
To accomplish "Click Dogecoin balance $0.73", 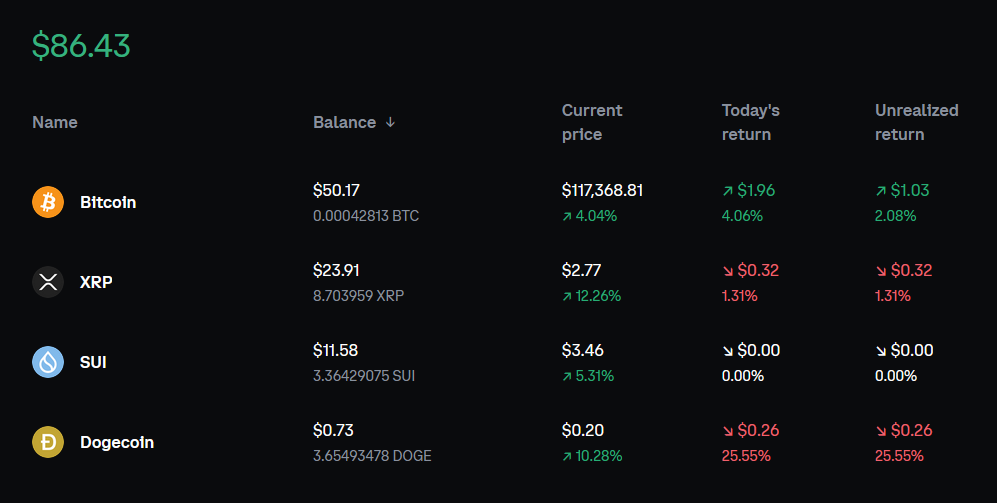I will pyautogui.click(x=333, y=431).
